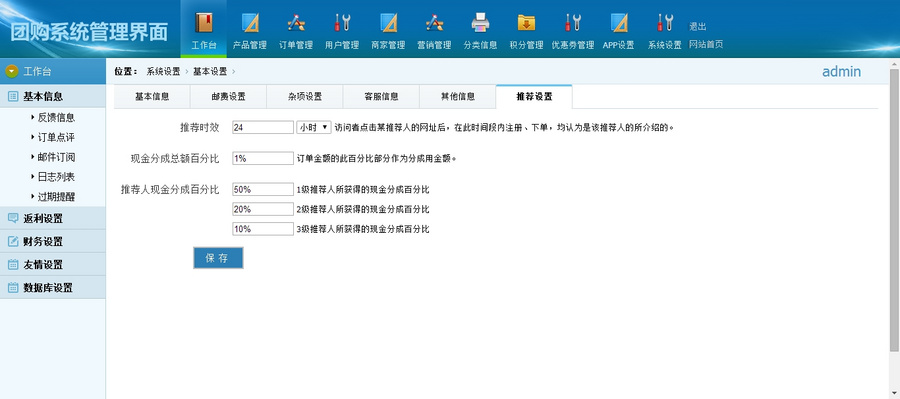The width and height of the screenshot is (900, 399).
Task: Expand the 财务设置 sidebar section
Action: [x=53, y=241]
